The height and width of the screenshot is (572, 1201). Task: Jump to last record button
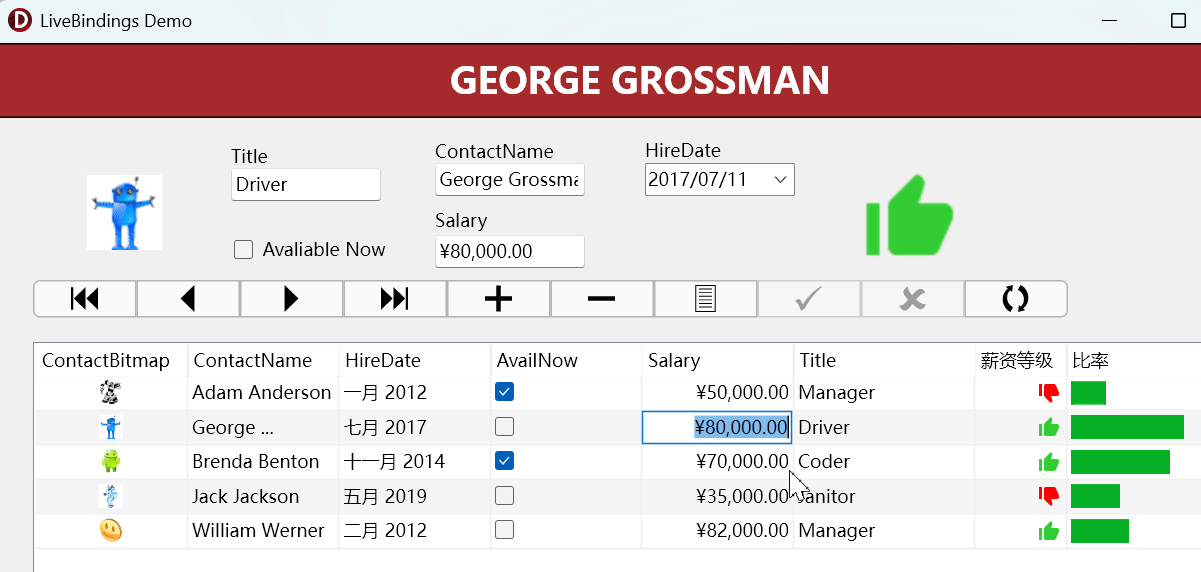pos(395,299)
